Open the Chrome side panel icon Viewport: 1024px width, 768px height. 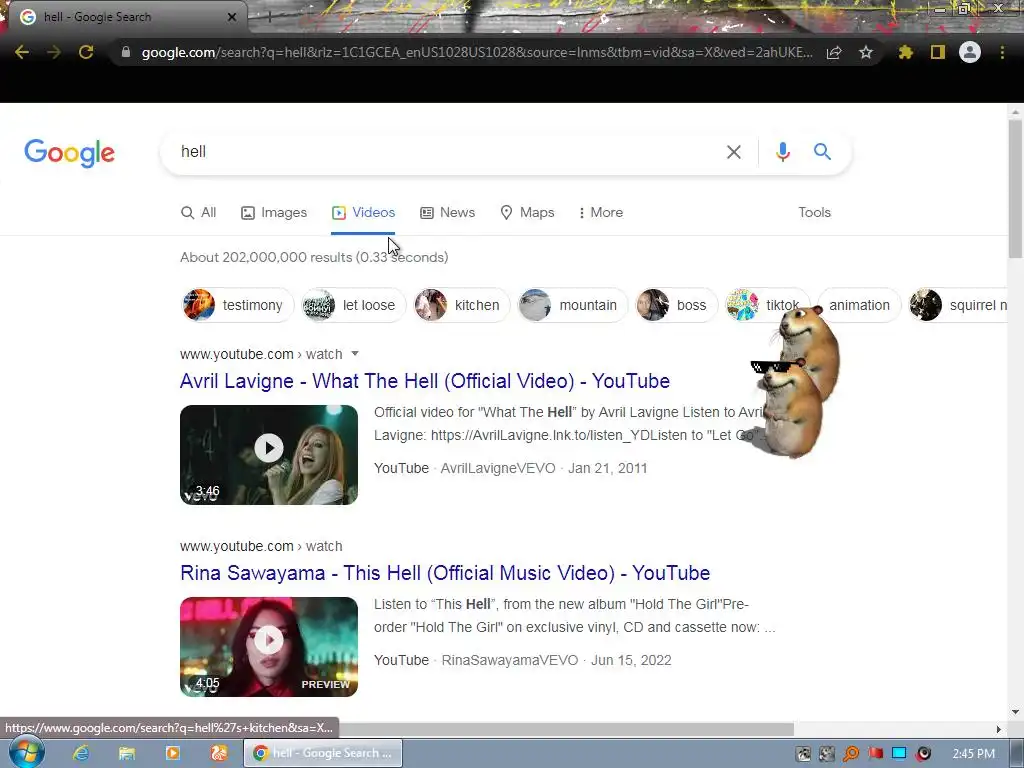(x=938, y=52)
